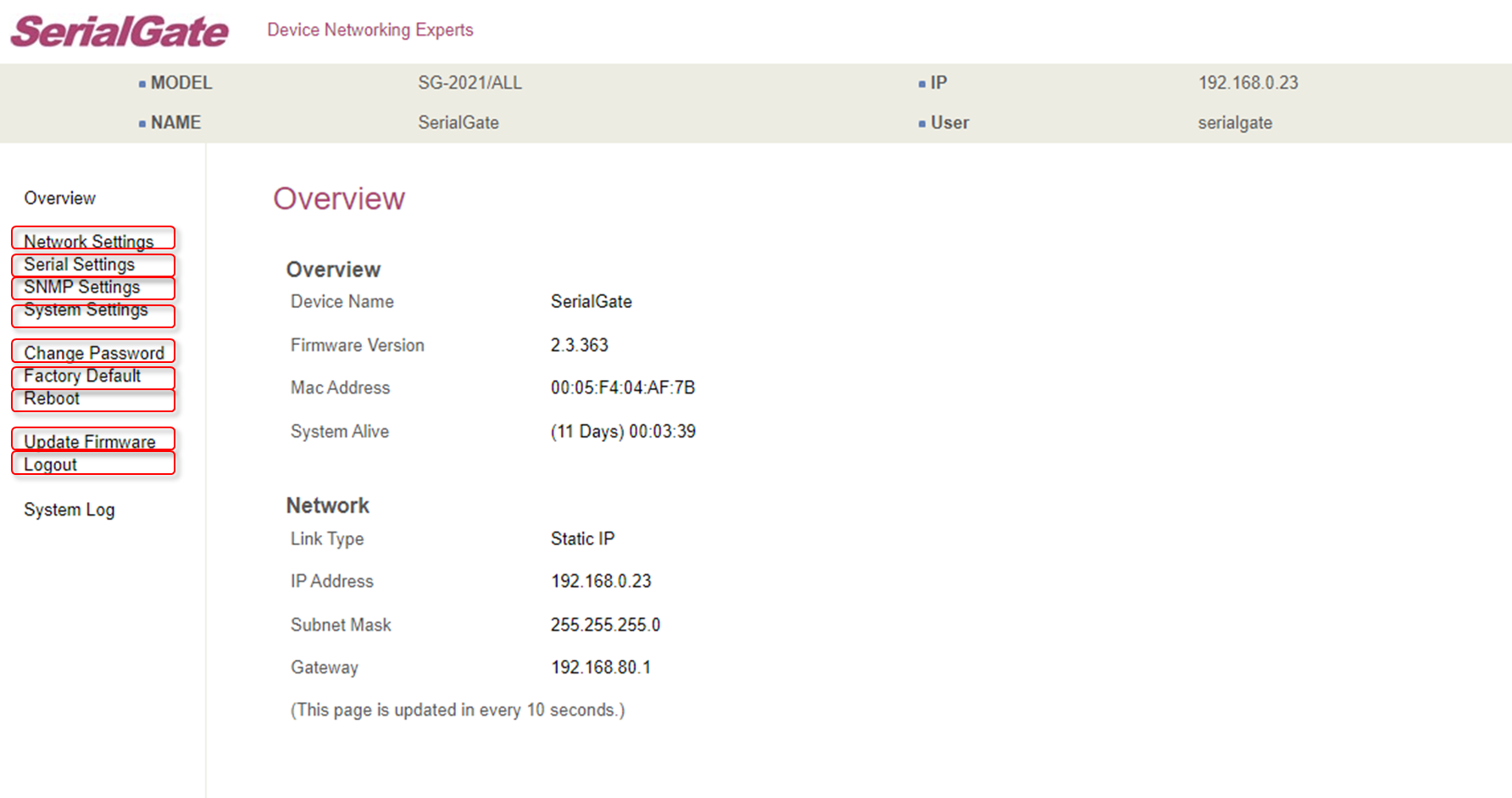The image size is (1512, 798).
Task: Click Firmware Version value 2.3.363
Action: [580, 345]
